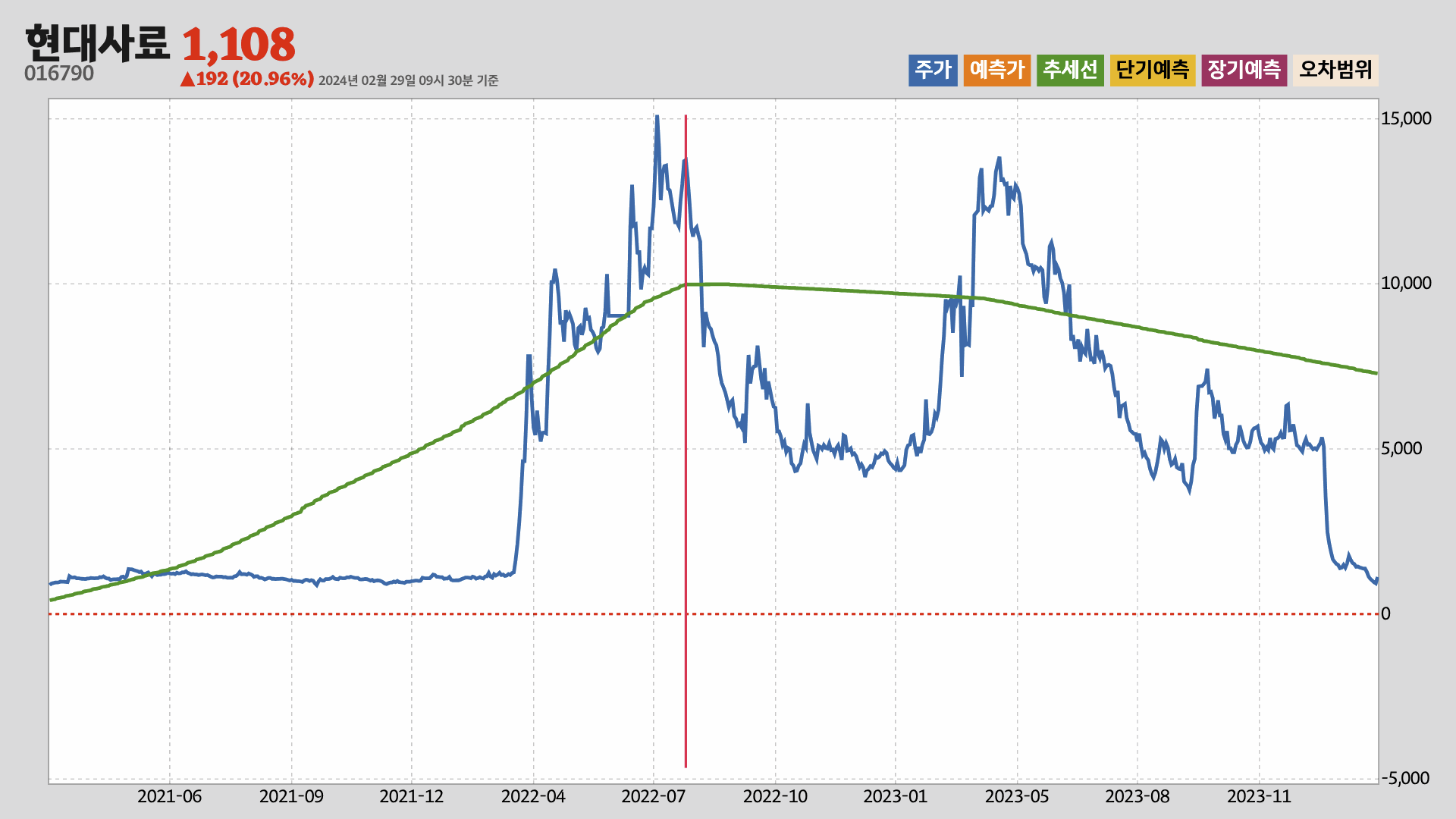Click the y-axis value 15,000
The width and height of the screenshot is (1456, 819).
(1406, 118)
